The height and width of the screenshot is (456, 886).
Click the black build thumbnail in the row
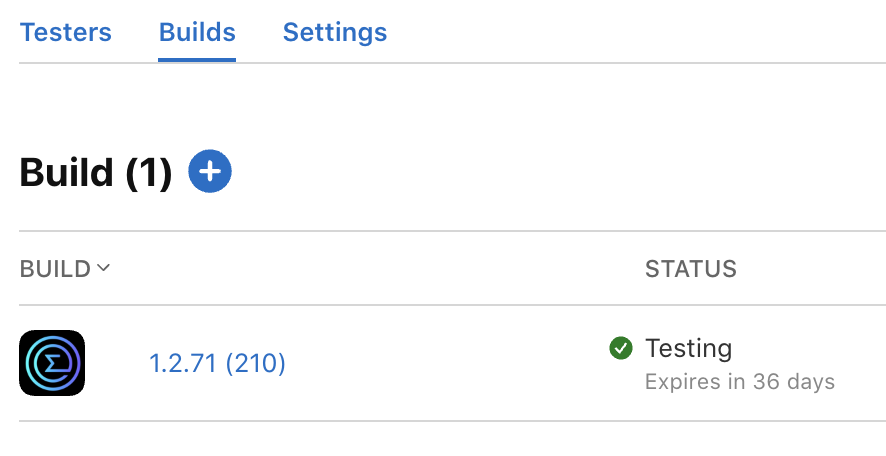pos(52,363)
